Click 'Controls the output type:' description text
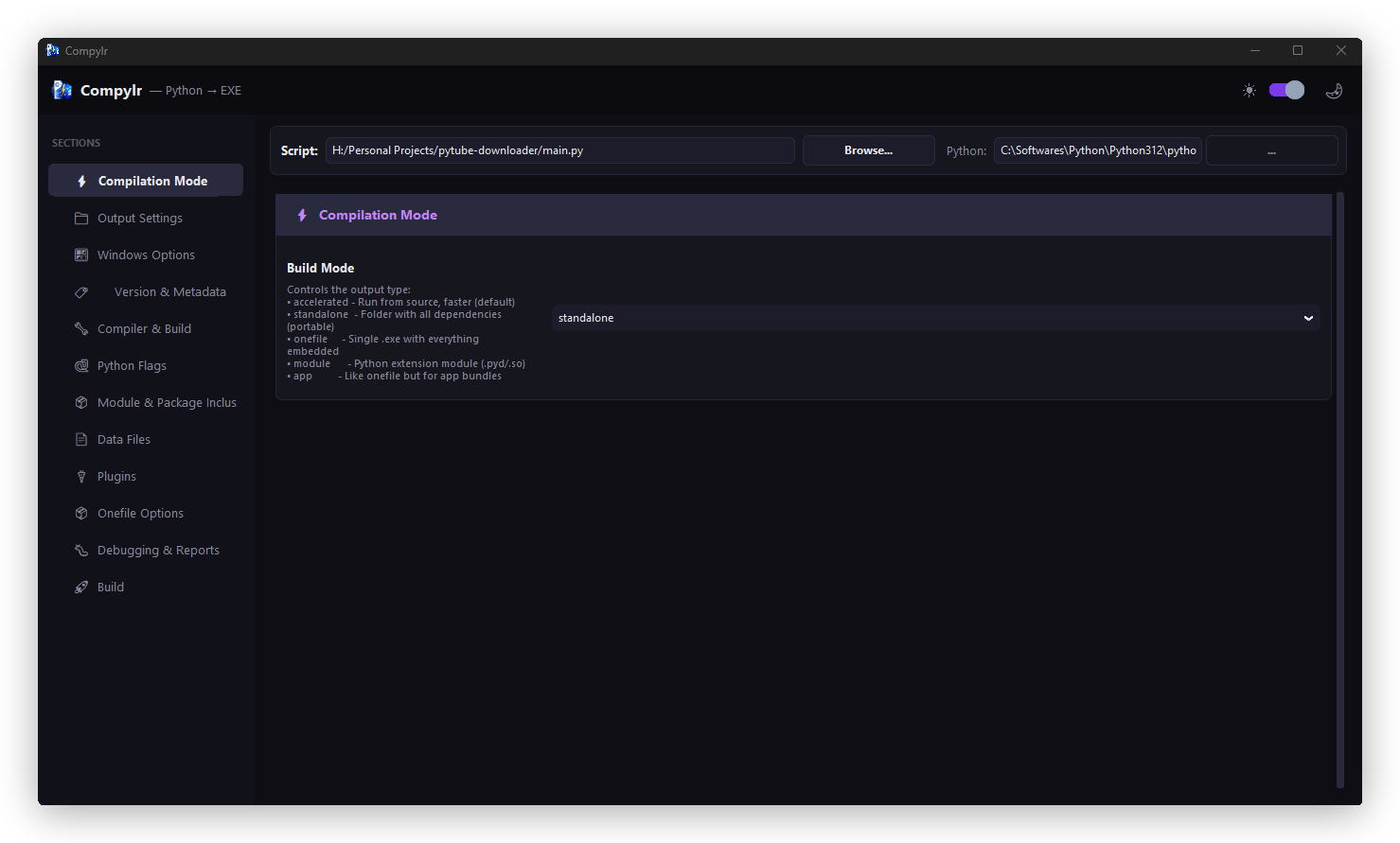Image resolution: width=1400 pixels, height=843 pixels. point(349,290)
